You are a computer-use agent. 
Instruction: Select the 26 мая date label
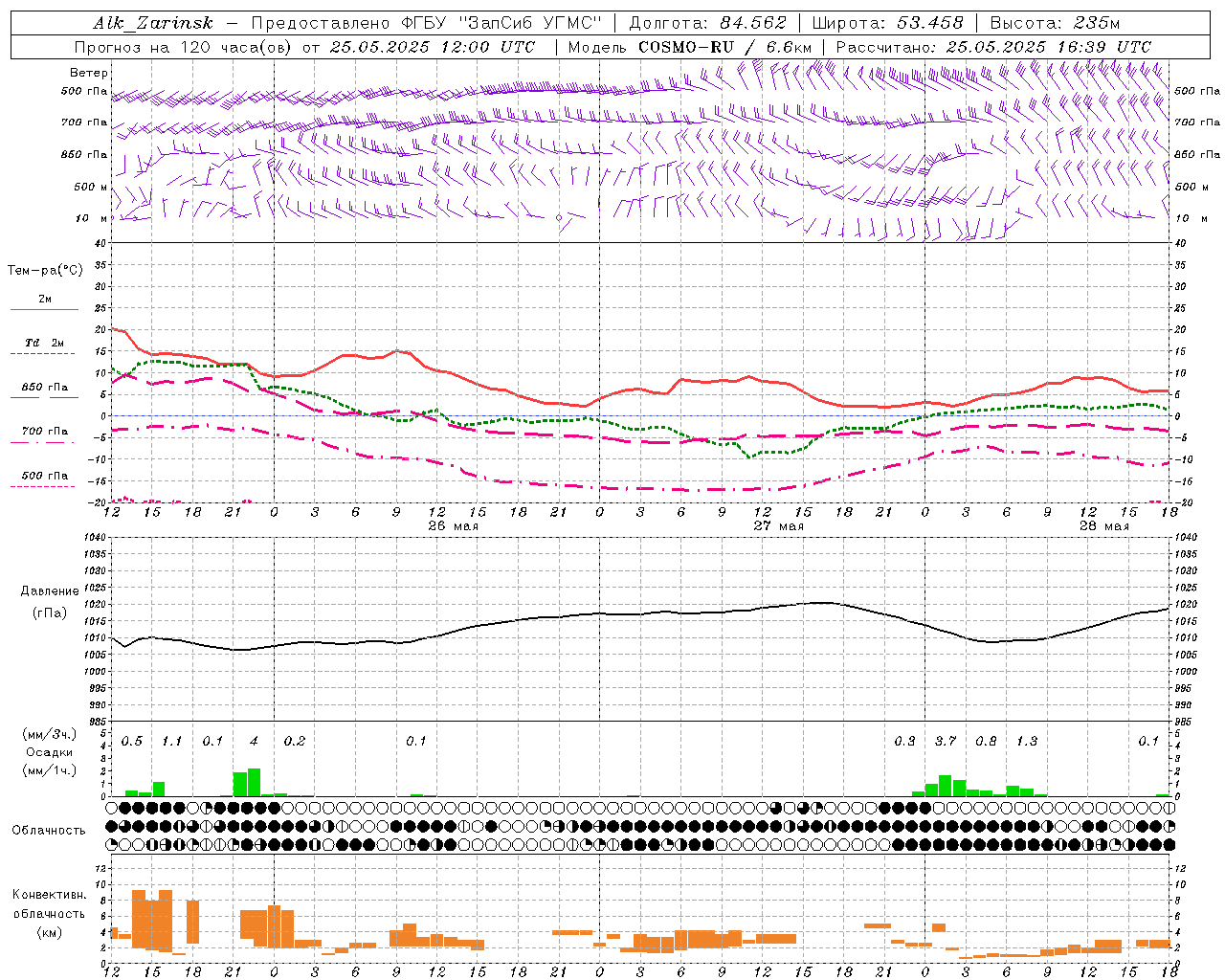(453, 525)
